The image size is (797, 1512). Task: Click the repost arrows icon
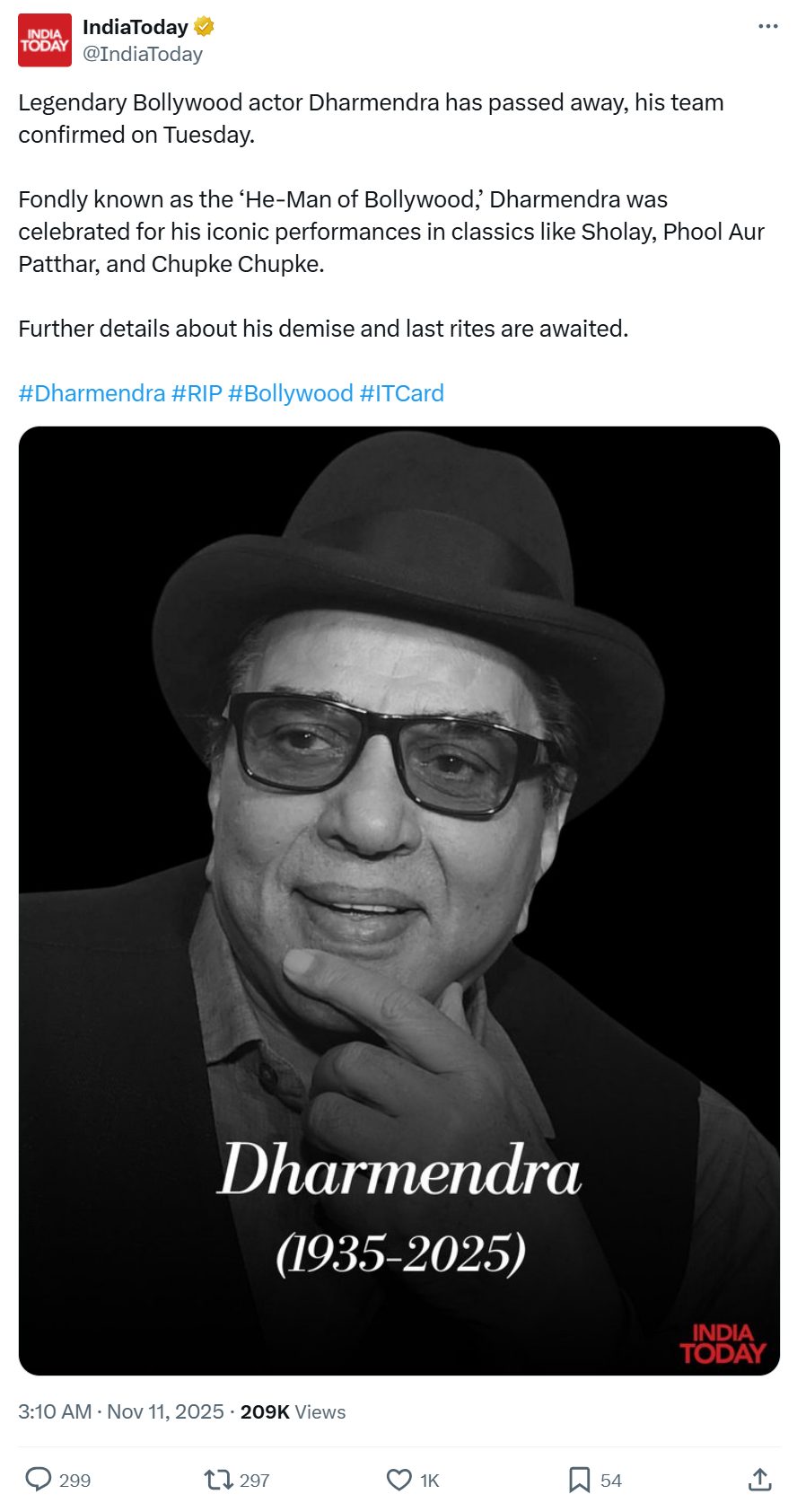click(x=218, y=1480)
